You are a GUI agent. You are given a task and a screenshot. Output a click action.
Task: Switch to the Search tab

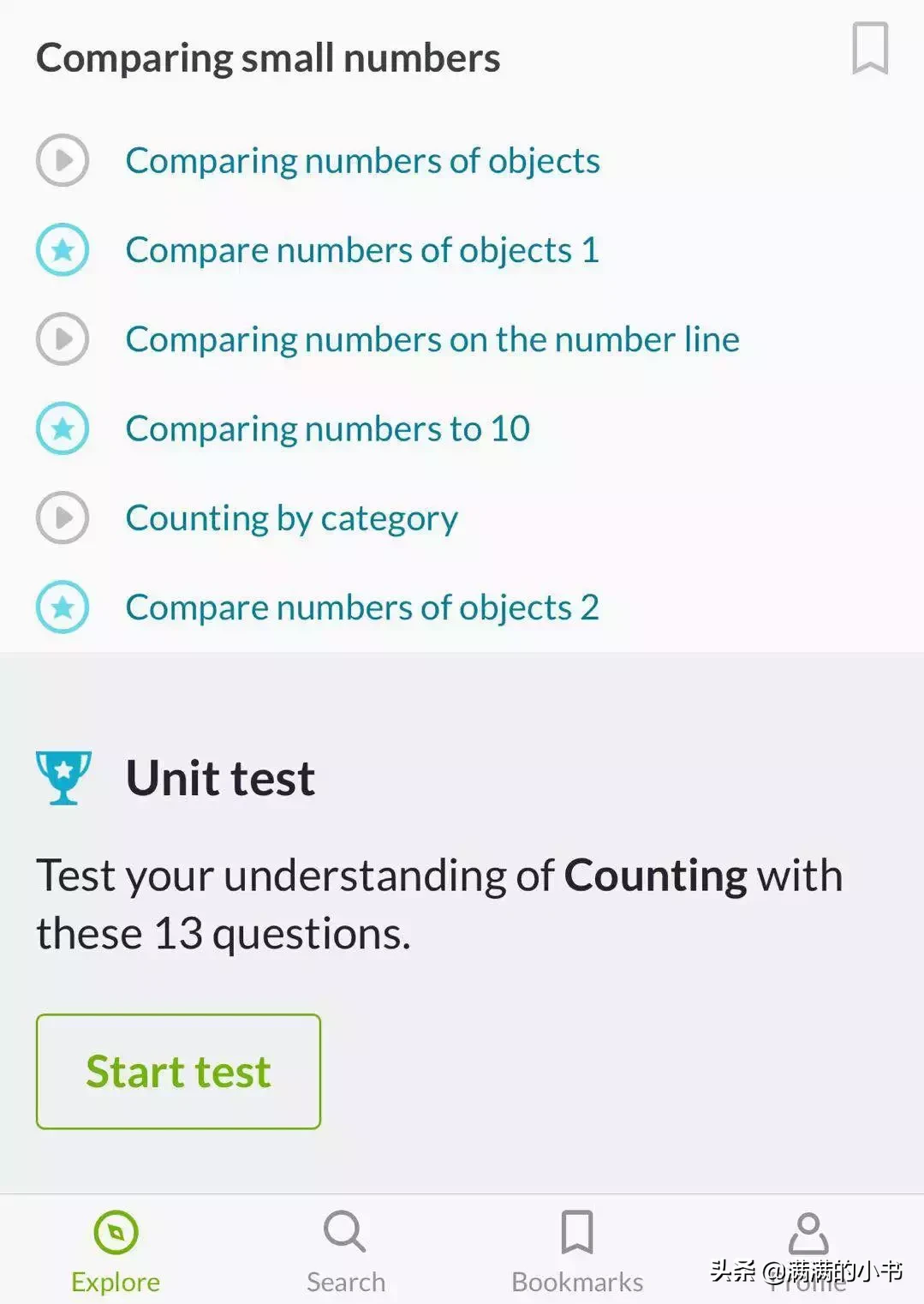coord(346,1251)
